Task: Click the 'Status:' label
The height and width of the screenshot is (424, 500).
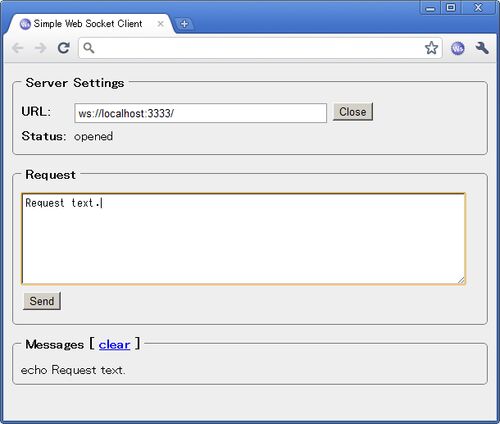Action: (x=44, y=136)
